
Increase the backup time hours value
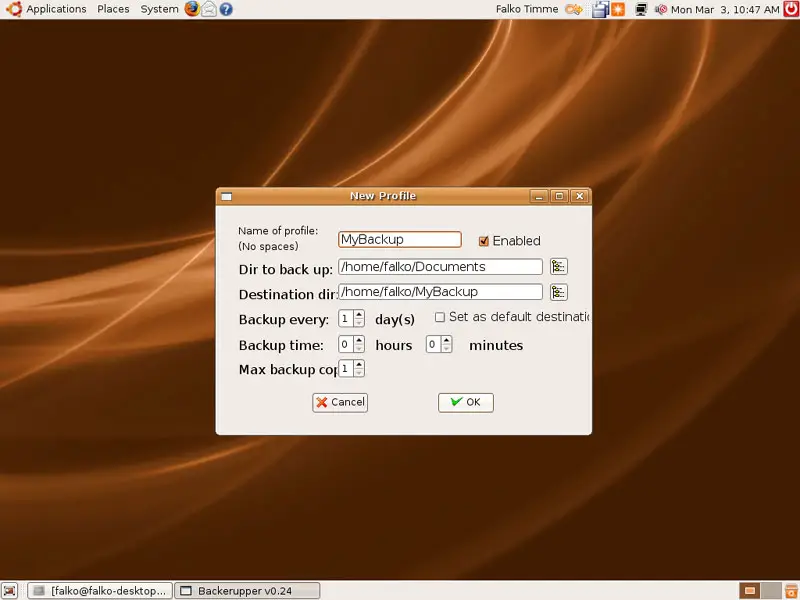[359, 340]
